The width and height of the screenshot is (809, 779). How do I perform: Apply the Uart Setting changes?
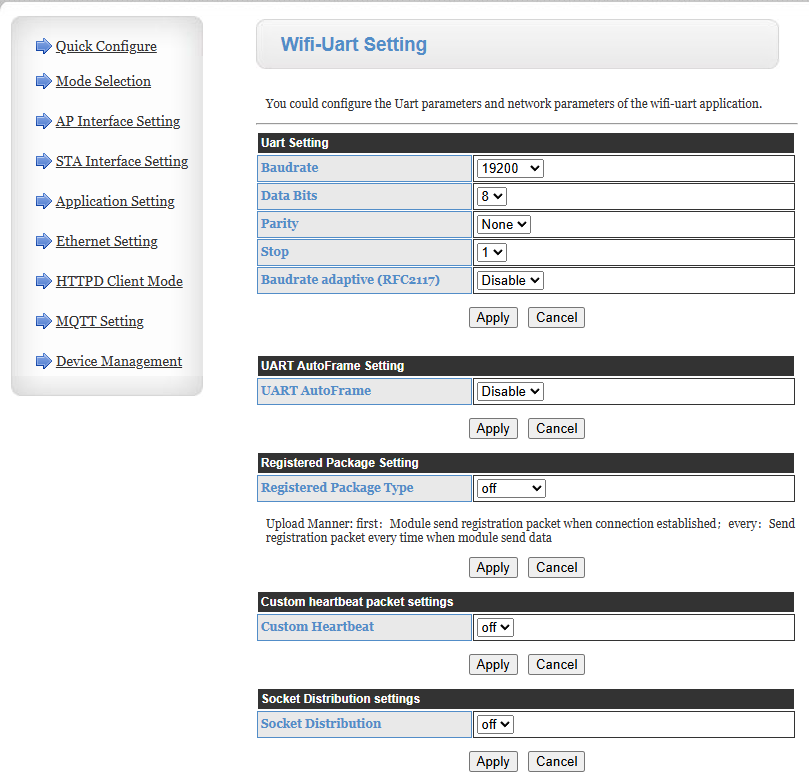click(493, 317)
